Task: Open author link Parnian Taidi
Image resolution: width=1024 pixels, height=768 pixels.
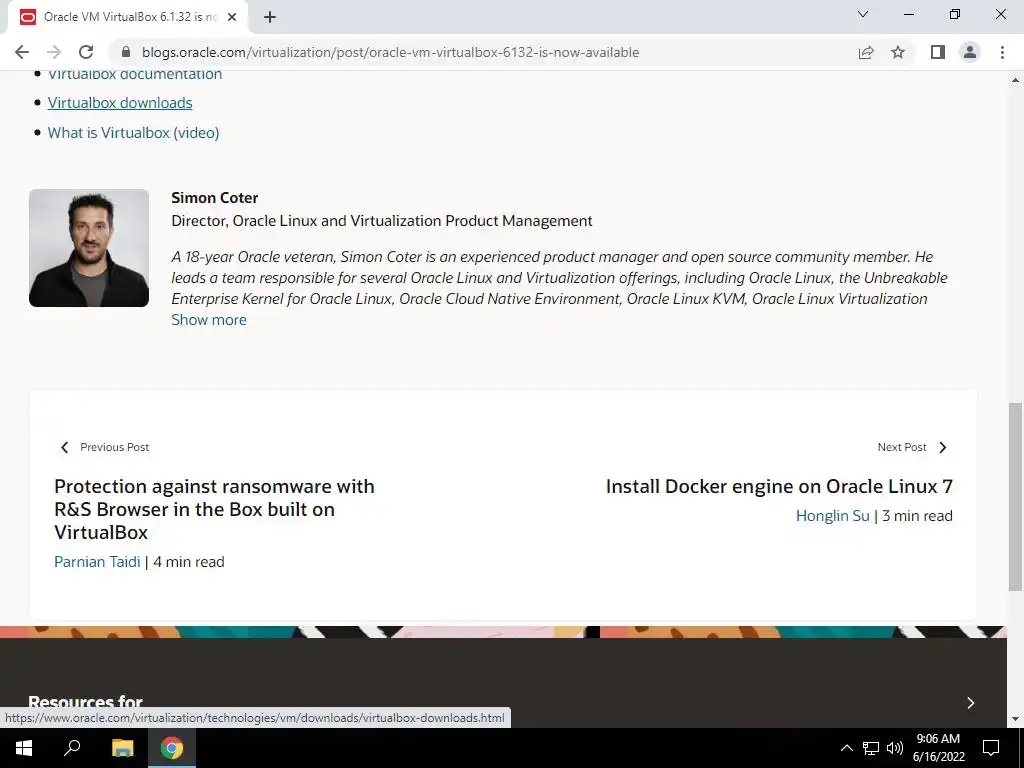Action: [97, 562]
